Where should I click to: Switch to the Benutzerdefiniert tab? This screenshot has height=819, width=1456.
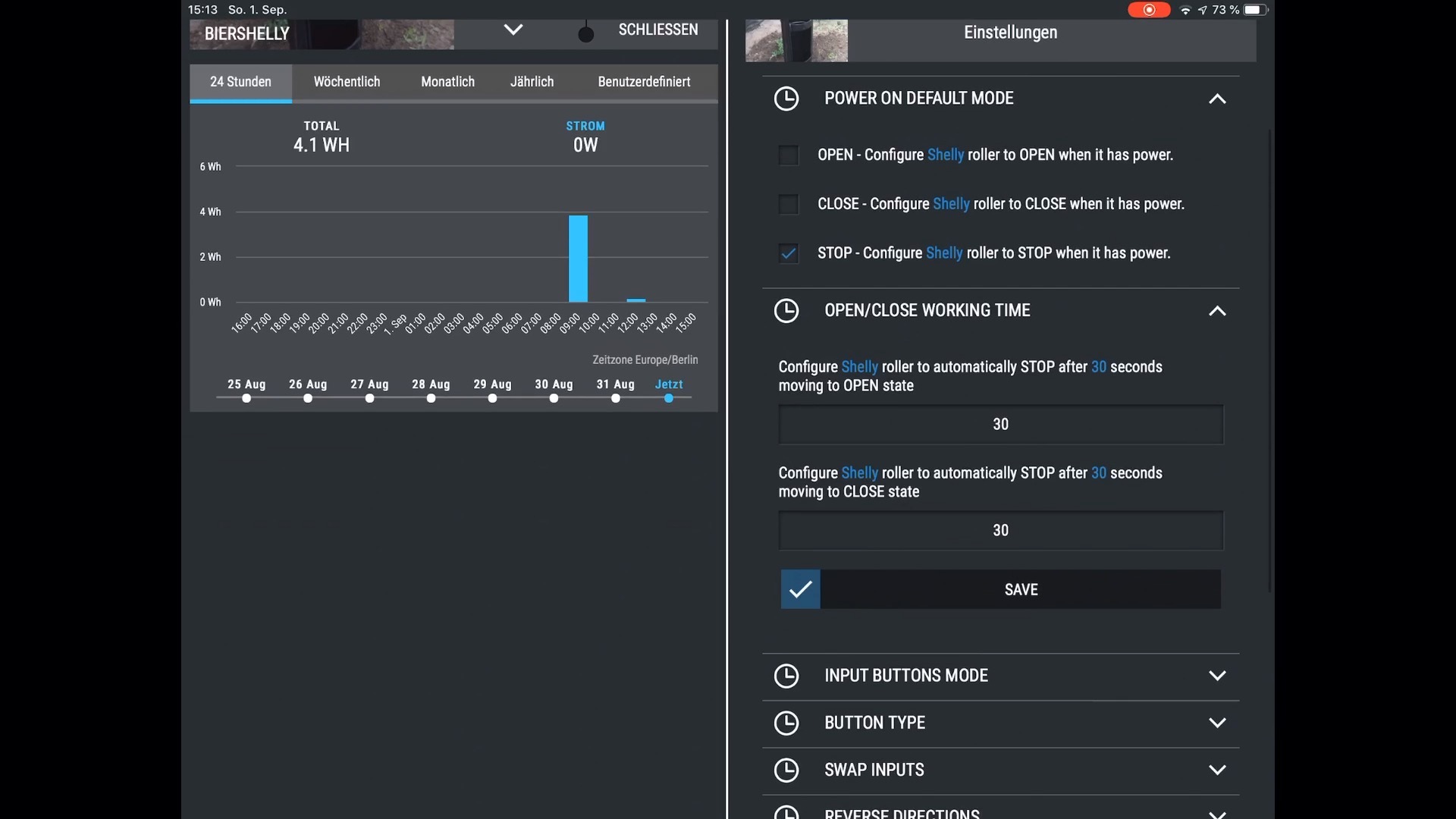pos(644,82)
